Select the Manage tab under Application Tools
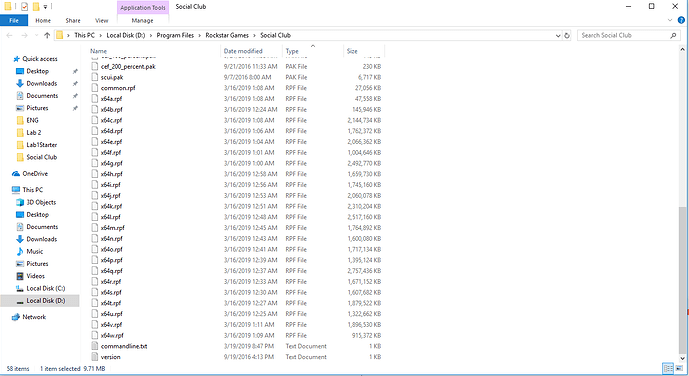This screenshot has height=376, width=689. pyautogui.click(x=142, y=20)
